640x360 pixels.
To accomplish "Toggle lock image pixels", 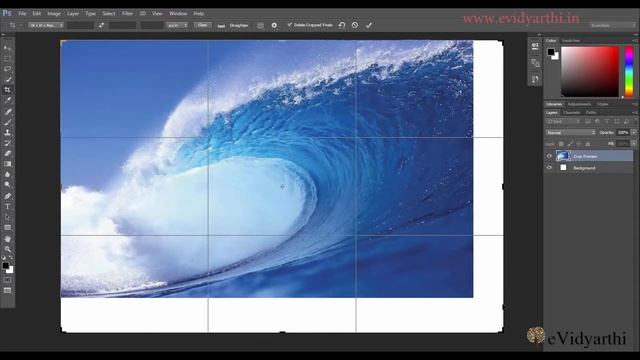I will [x=570, y=144].
